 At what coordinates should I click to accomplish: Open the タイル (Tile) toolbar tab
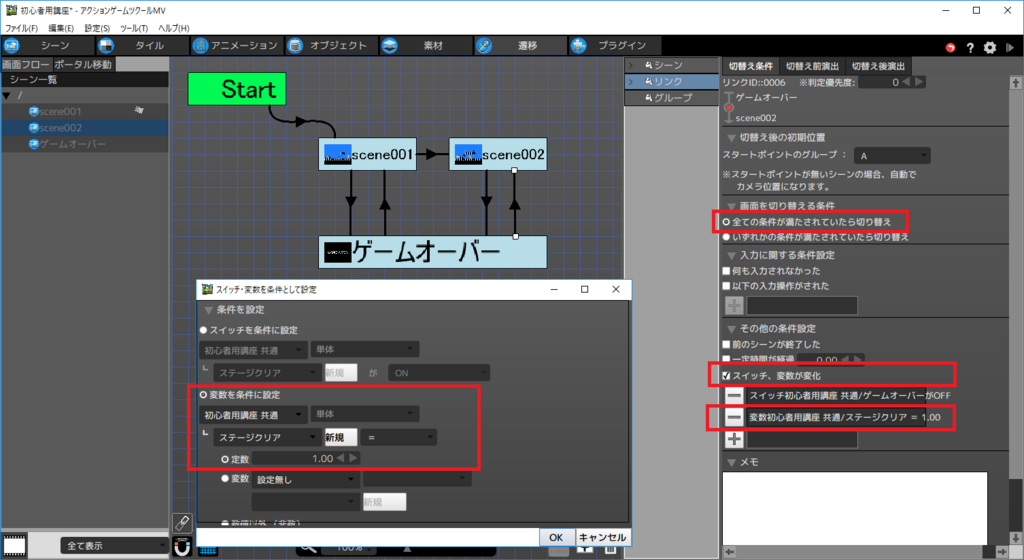tap(142, 46)
